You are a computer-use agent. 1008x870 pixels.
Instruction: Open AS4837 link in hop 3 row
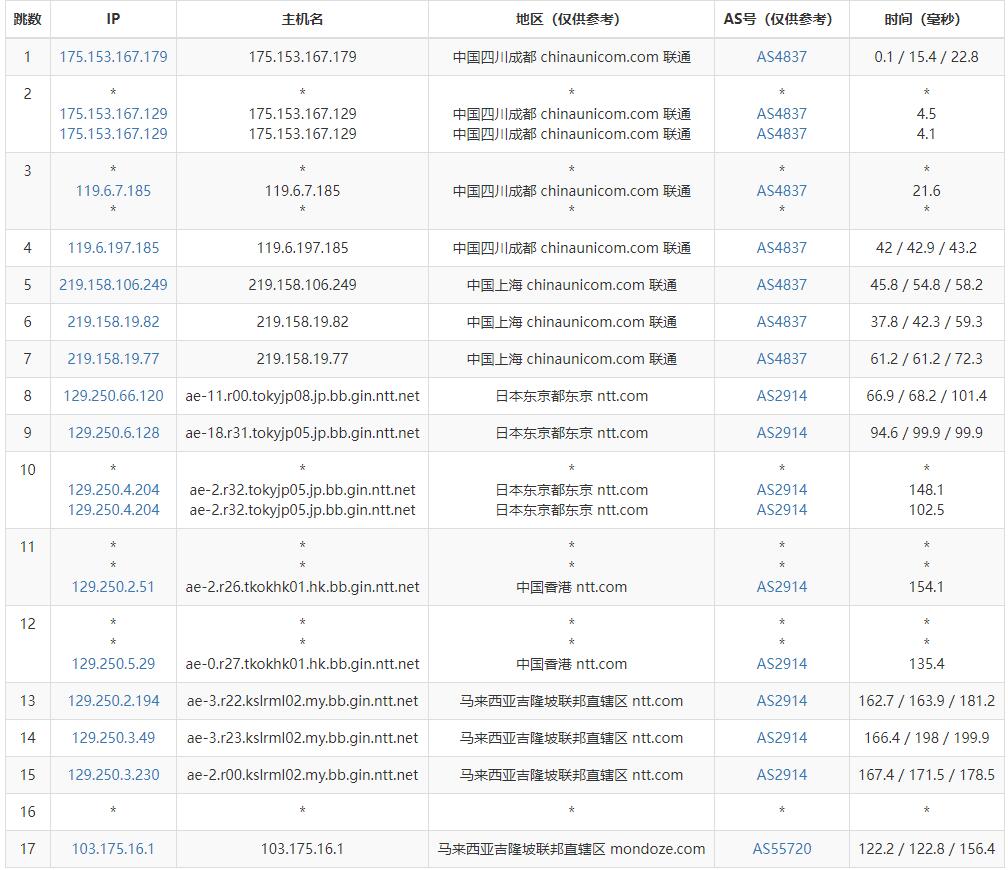tap(782, 190)
